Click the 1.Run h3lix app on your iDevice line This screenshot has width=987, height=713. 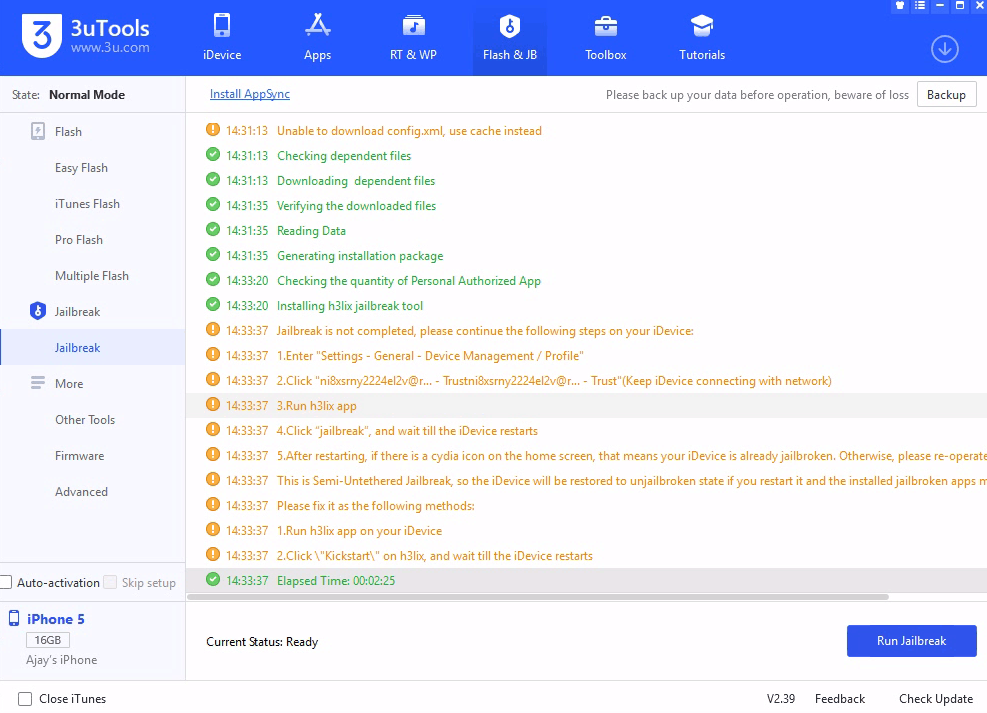(359, 531)
